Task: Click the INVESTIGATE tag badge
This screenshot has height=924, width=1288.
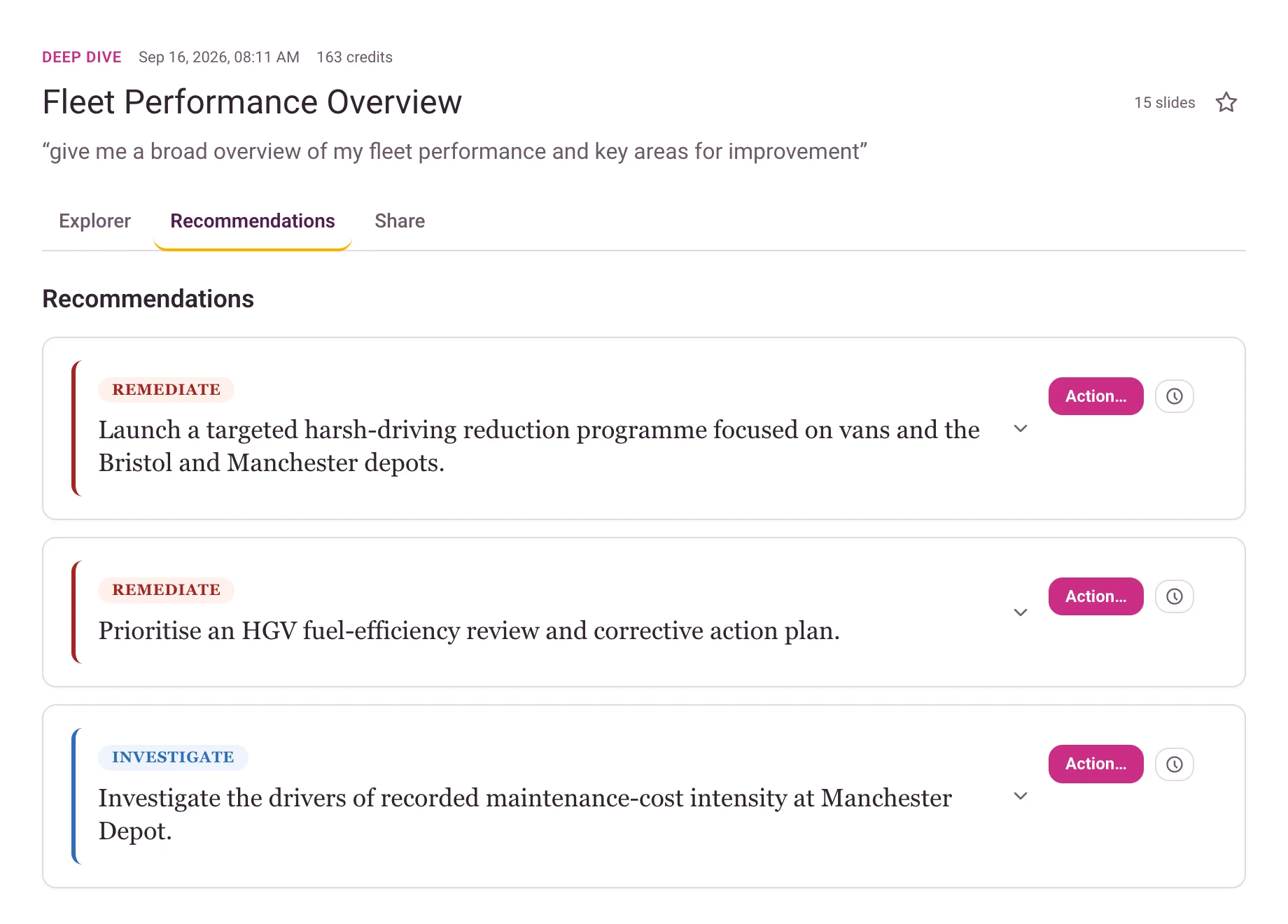Action: pyautogui.click(x=173, y=757)
